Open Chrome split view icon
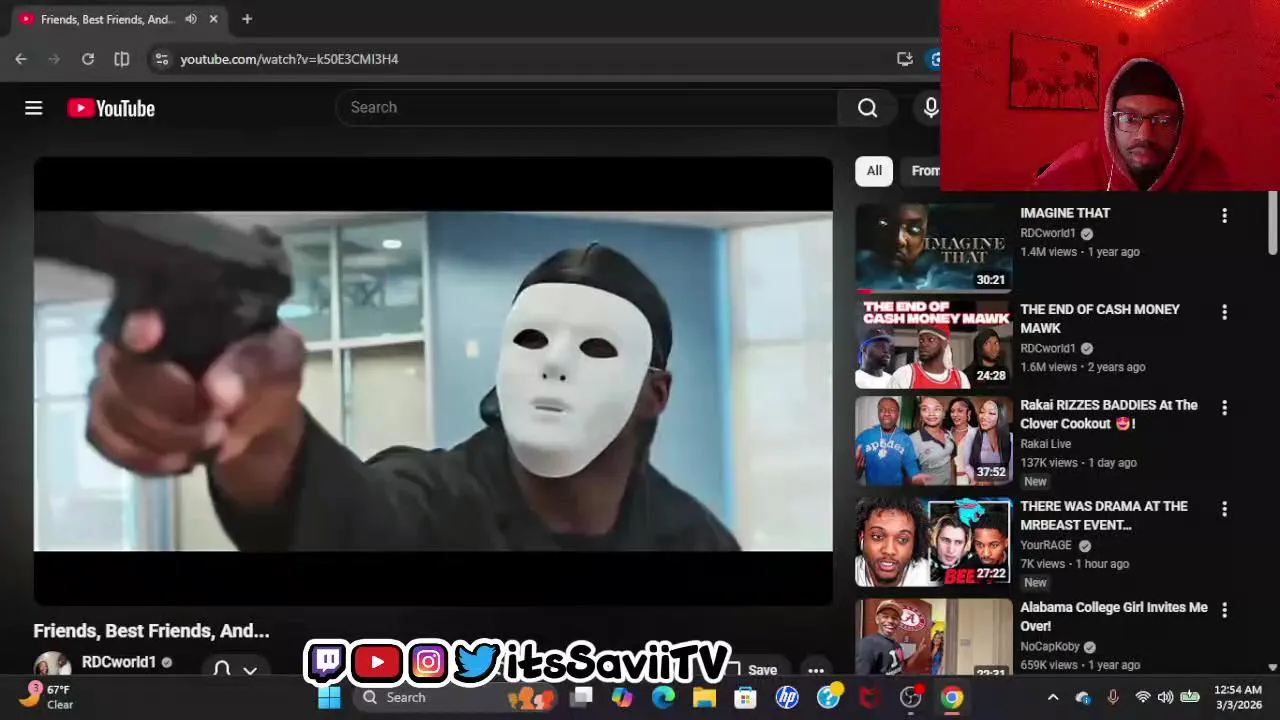Screen dimensions: 1280x720 click(x=122, y=59)
